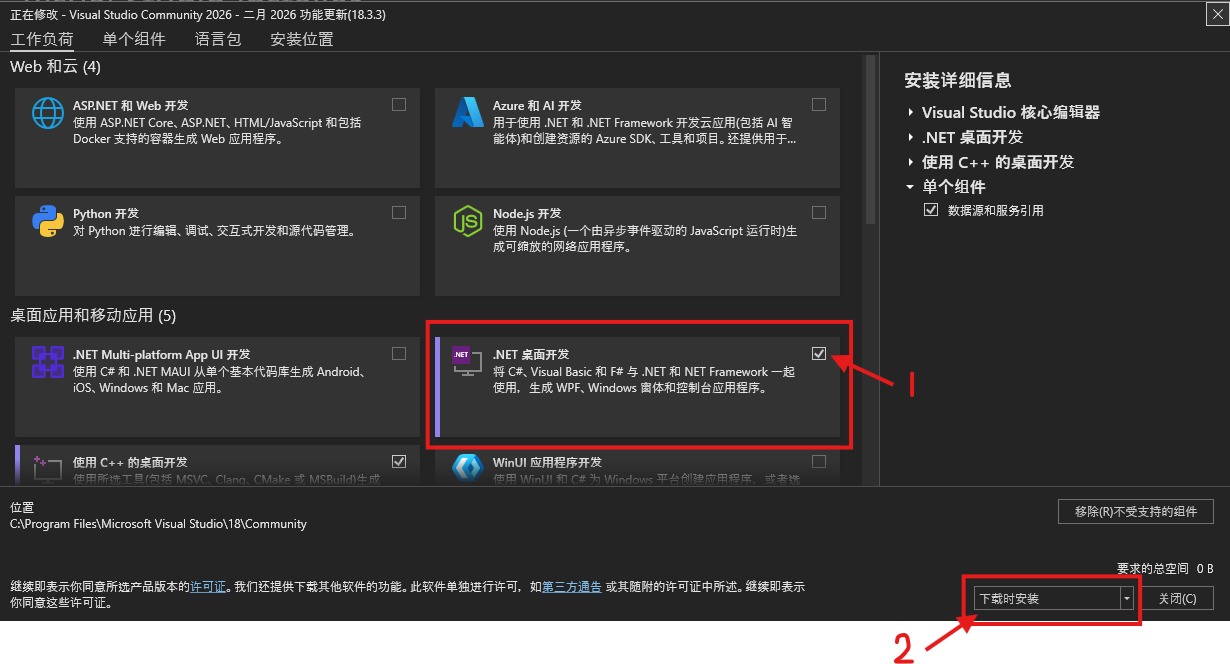Switch to the 单个组件 tab
1230x664 pixels.
click(134, 39)
